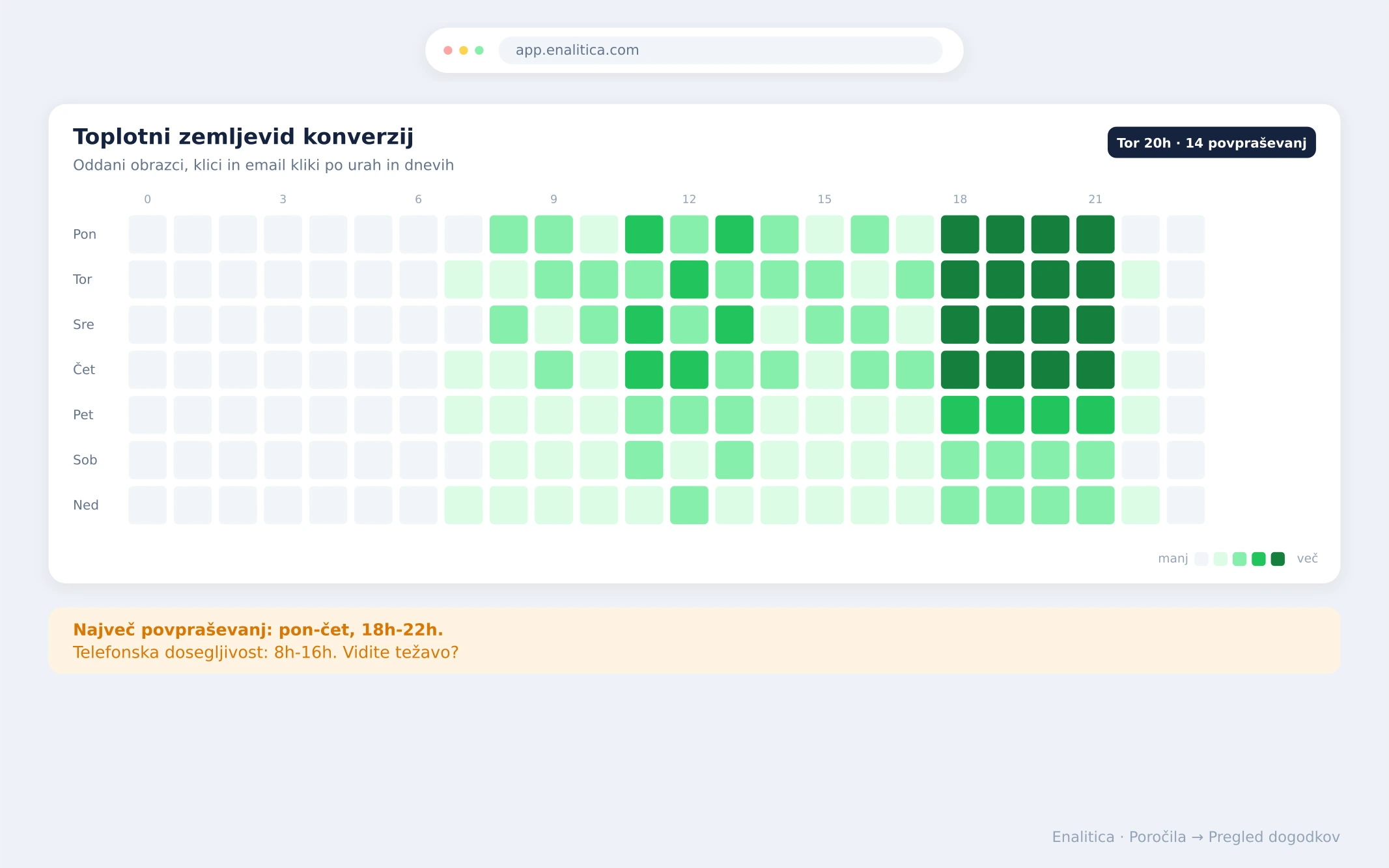Click the darkest green legend swatch
1389x868 pixels.
(x=1278, y=559)
